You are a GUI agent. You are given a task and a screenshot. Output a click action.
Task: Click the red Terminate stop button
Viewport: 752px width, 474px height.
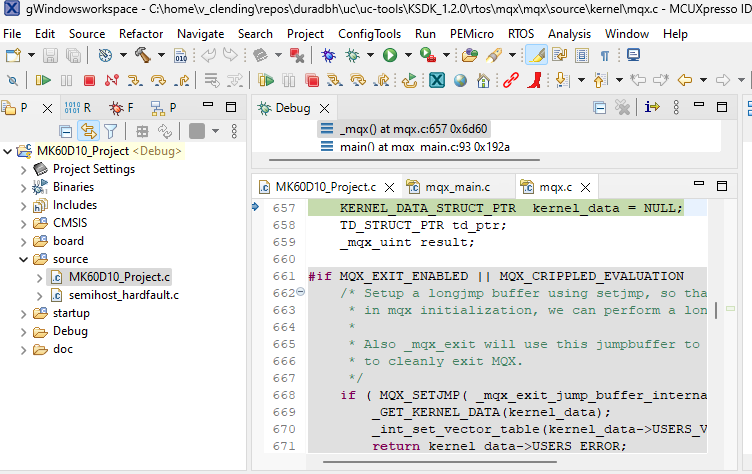(89, 81)
